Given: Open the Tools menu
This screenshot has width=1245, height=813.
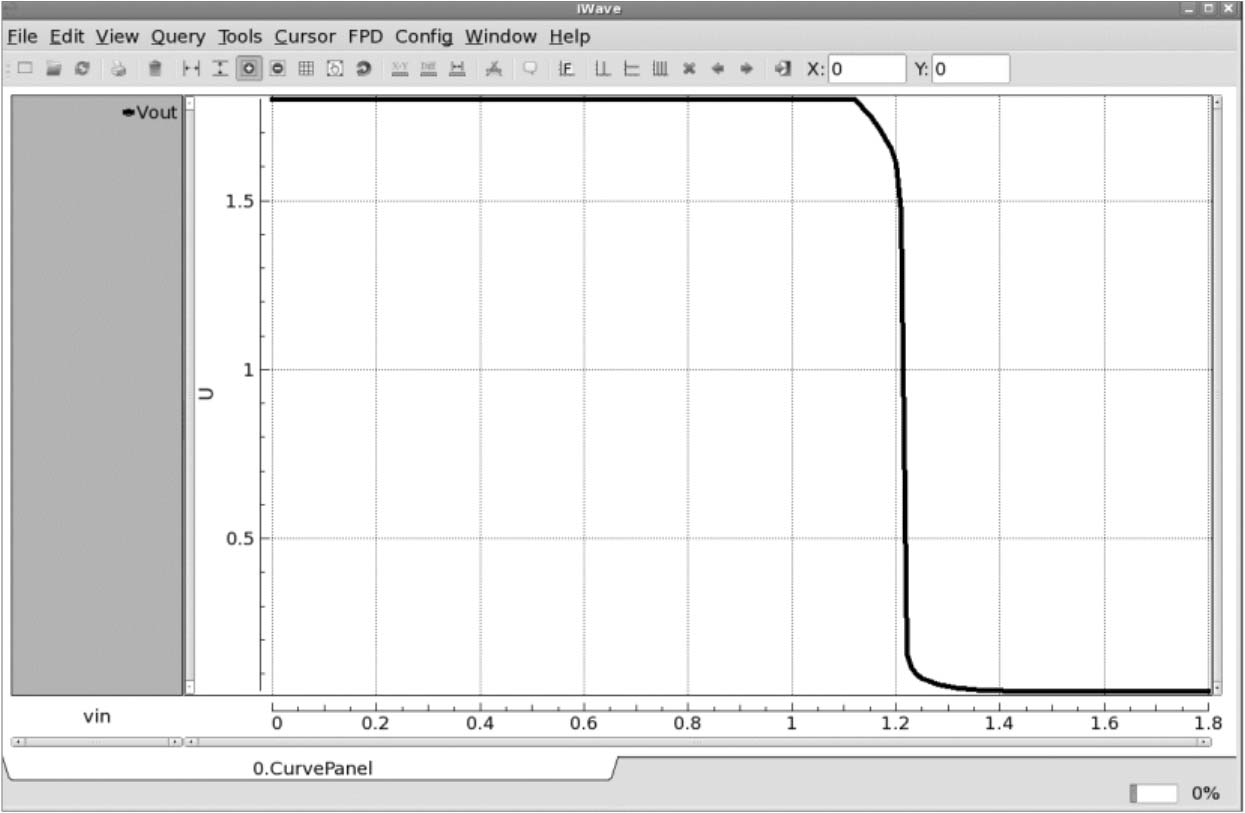Looking at the screenshot, I should (x=240, y=37).
